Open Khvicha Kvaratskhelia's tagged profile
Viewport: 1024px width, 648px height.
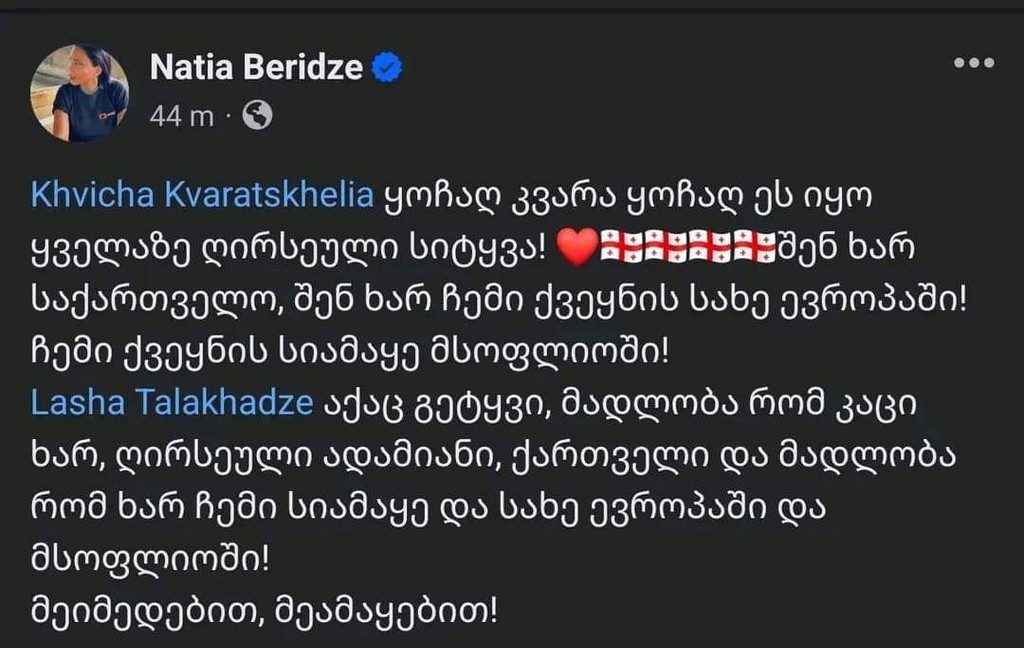(202, 196)
